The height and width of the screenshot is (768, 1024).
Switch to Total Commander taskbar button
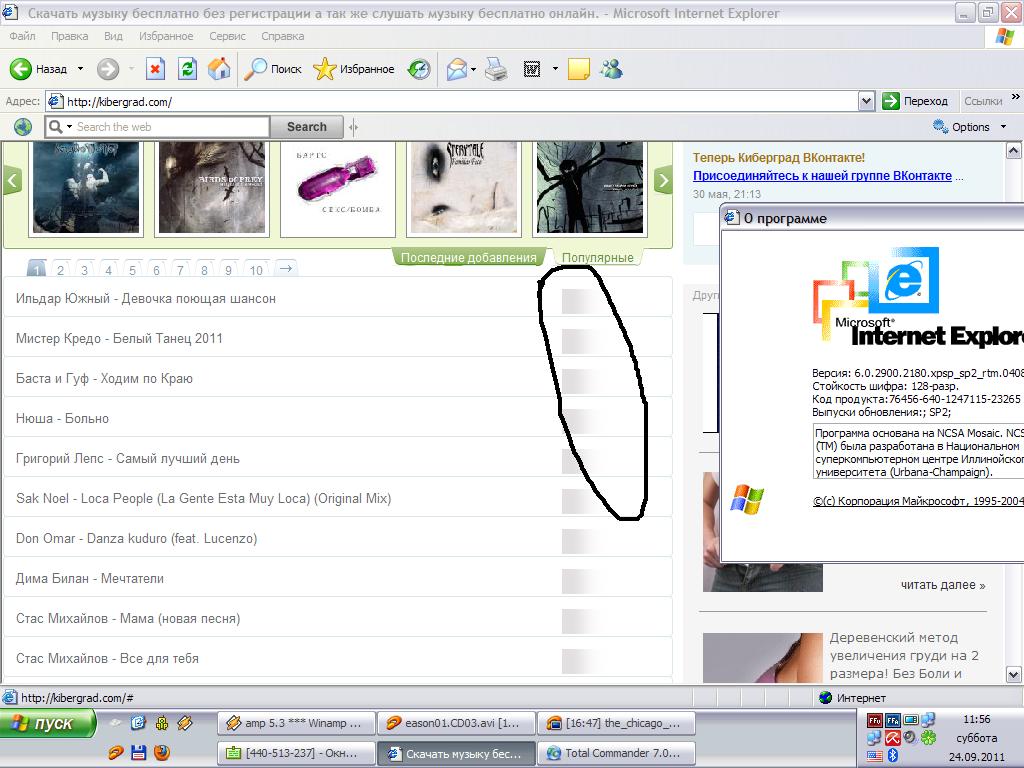[616, 753]
